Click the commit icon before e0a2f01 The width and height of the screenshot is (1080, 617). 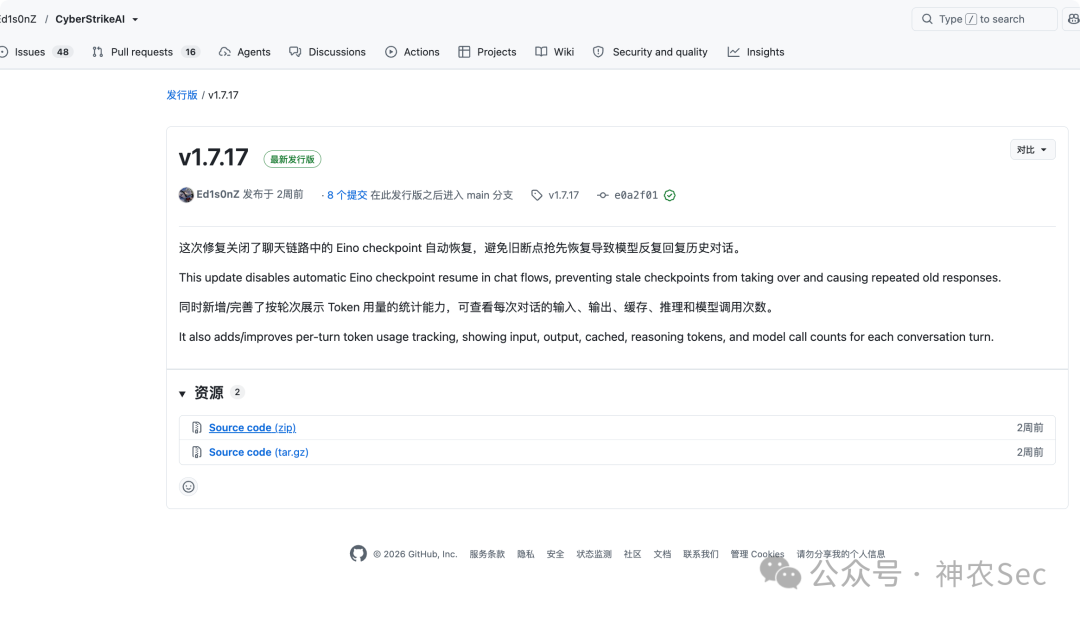pyautogui.click(x=603, y=195)
